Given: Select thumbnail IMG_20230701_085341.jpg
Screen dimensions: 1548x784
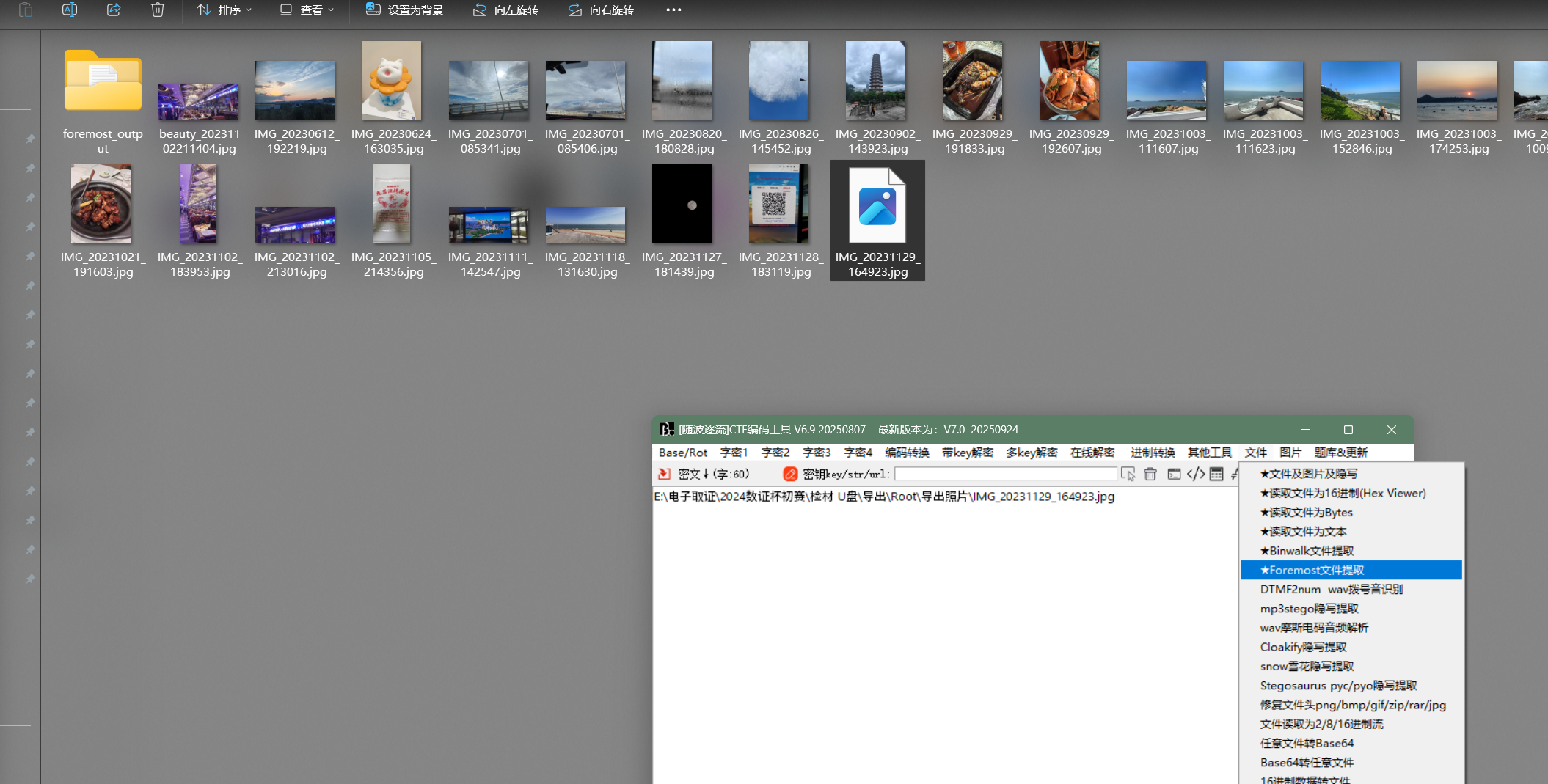Looking at the screenshot, I should pos(489,90).
